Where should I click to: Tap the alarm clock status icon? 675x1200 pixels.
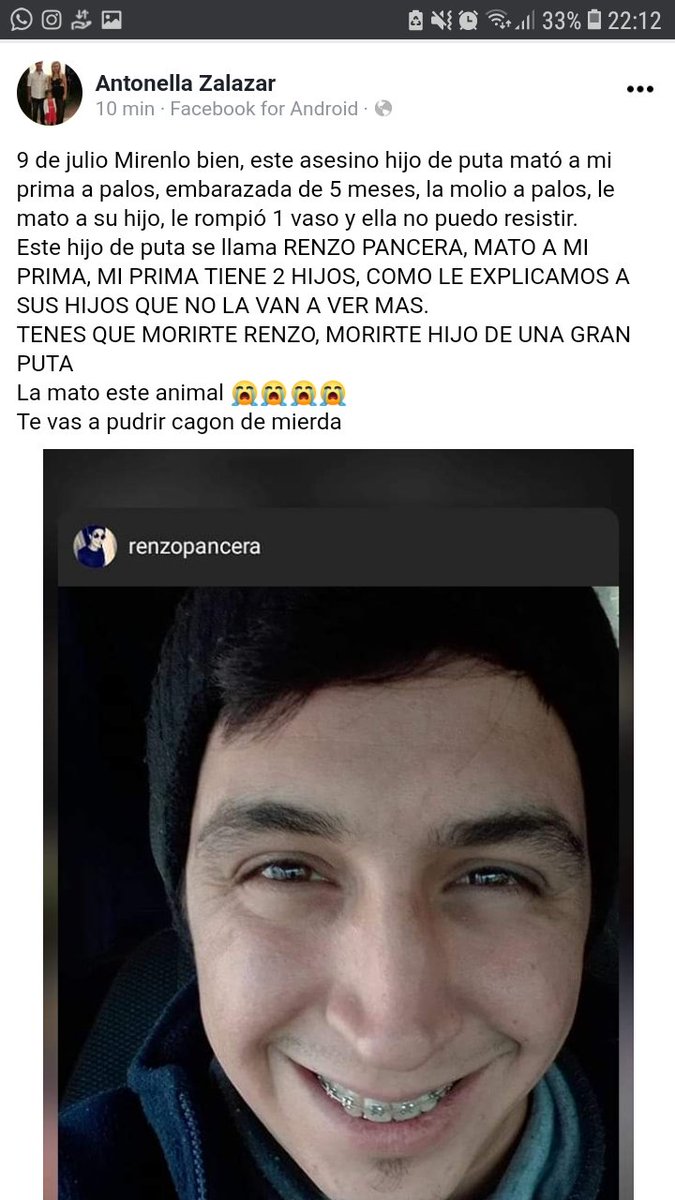(468, 19)
